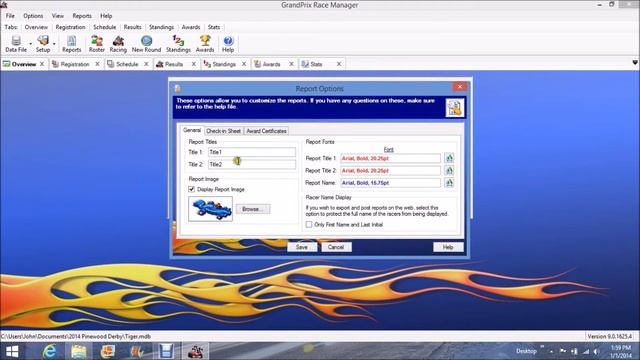This screenshot has width=640, height=360.
Task: Click the Version 9.0.1625.4 status text
Action: click(x=609, y=336)
